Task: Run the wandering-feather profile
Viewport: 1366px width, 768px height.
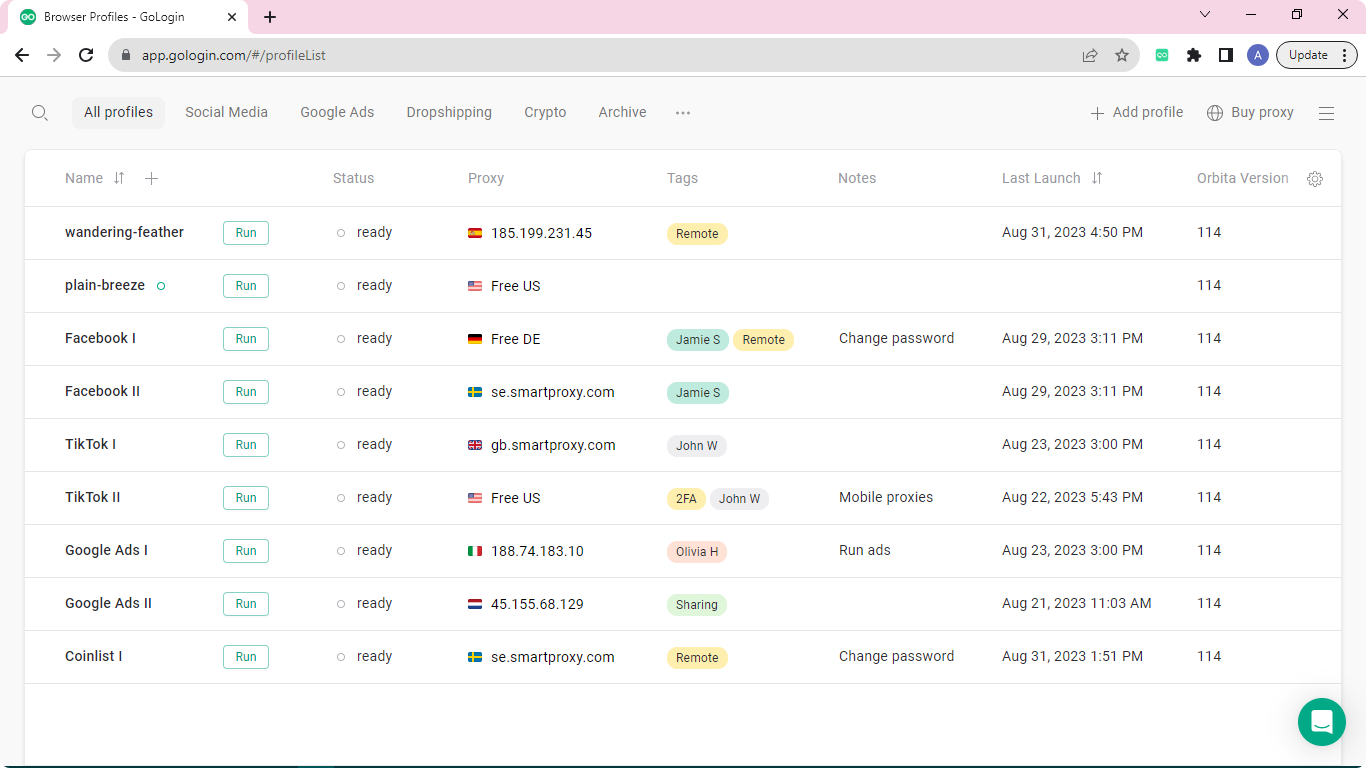Action: pyautogui.click(x=245, y=233)
